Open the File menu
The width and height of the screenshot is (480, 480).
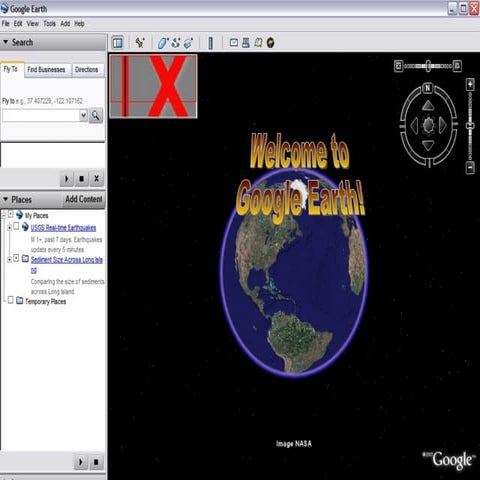pos(6,24)
